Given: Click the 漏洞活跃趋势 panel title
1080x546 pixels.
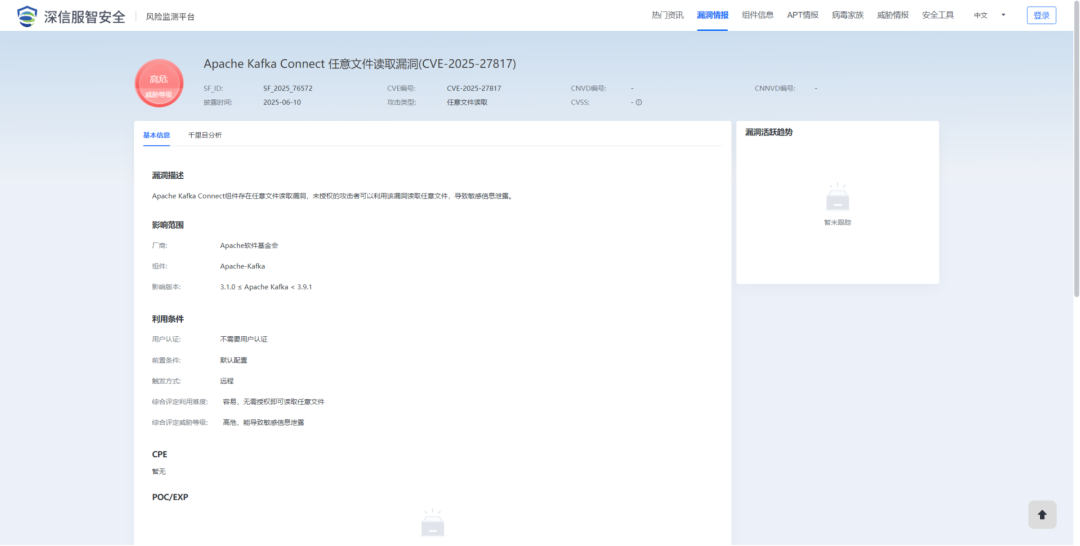Looking at the screenshot, I should [x=769, y=132].
